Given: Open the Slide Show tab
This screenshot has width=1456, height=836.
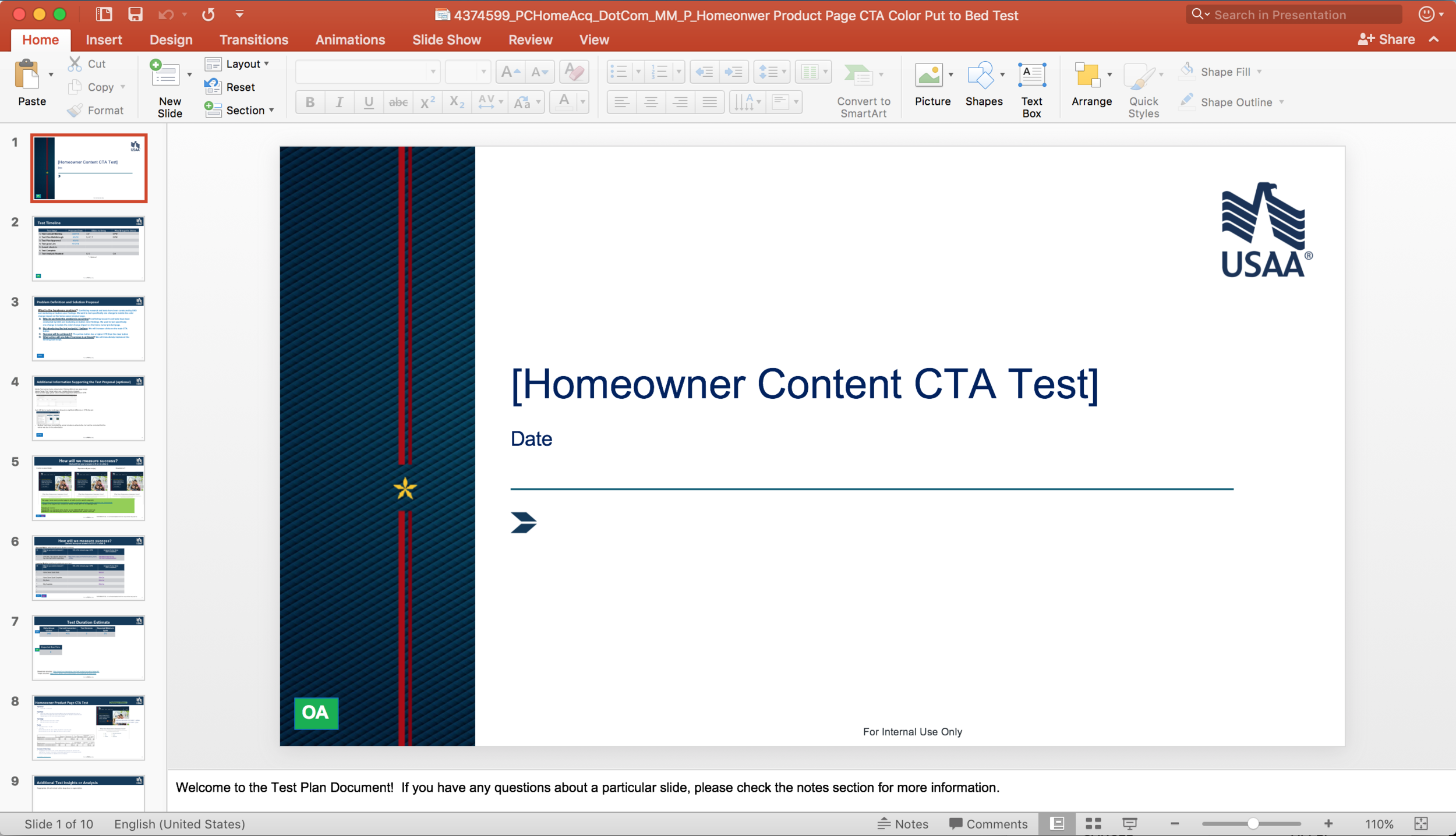Looking at the screenshot, I should pos(446,40).
